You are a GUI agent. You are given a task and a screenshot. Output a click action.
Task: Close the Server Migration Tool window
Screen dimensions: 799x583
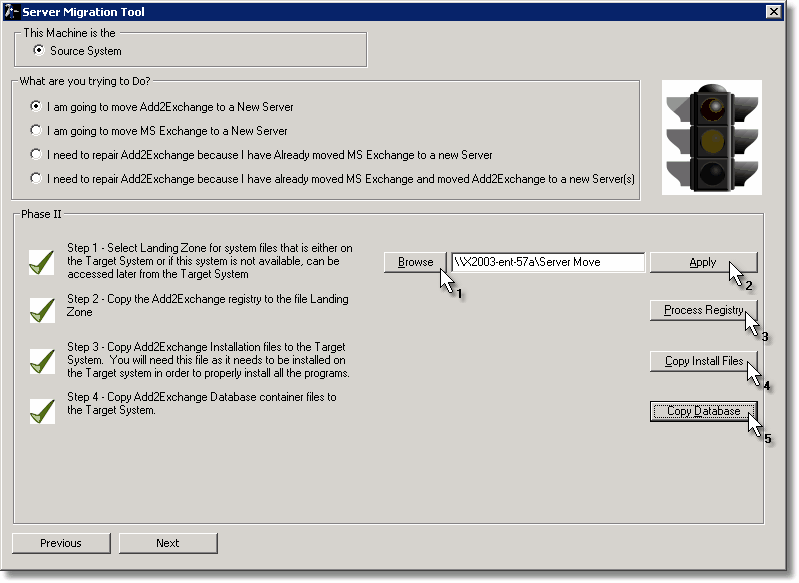point(774,11)
